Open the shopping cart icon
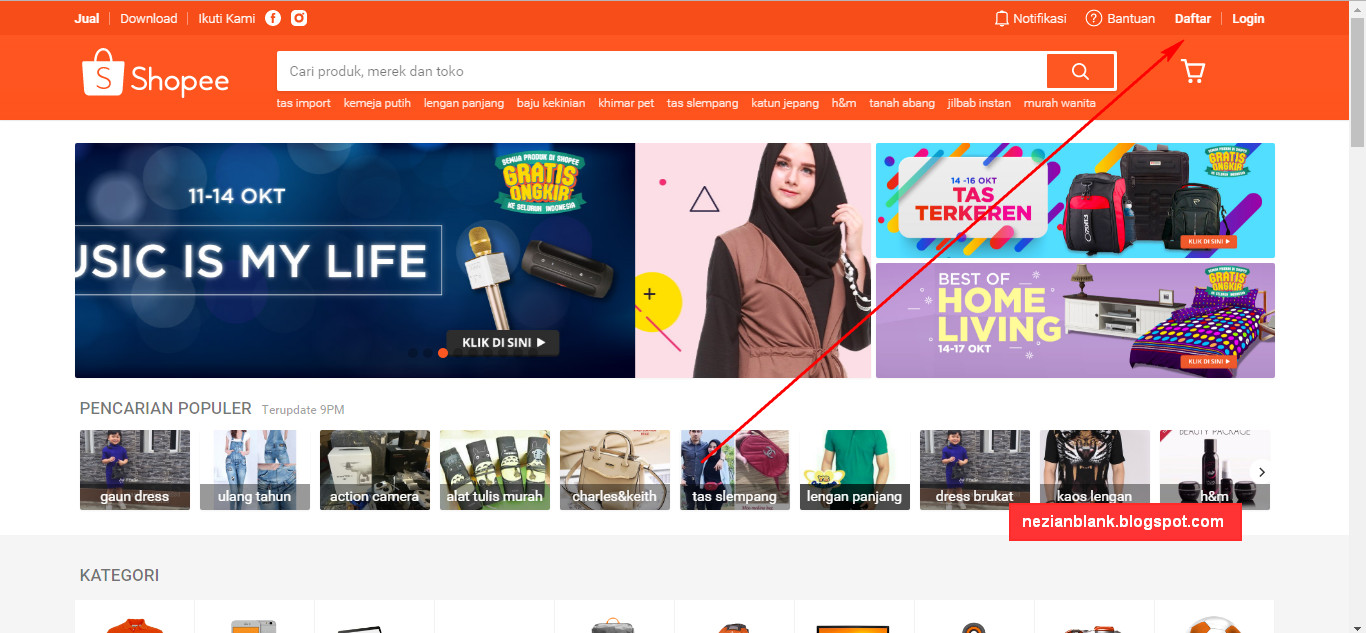1366x633 pixels. tap(1192, 71)
